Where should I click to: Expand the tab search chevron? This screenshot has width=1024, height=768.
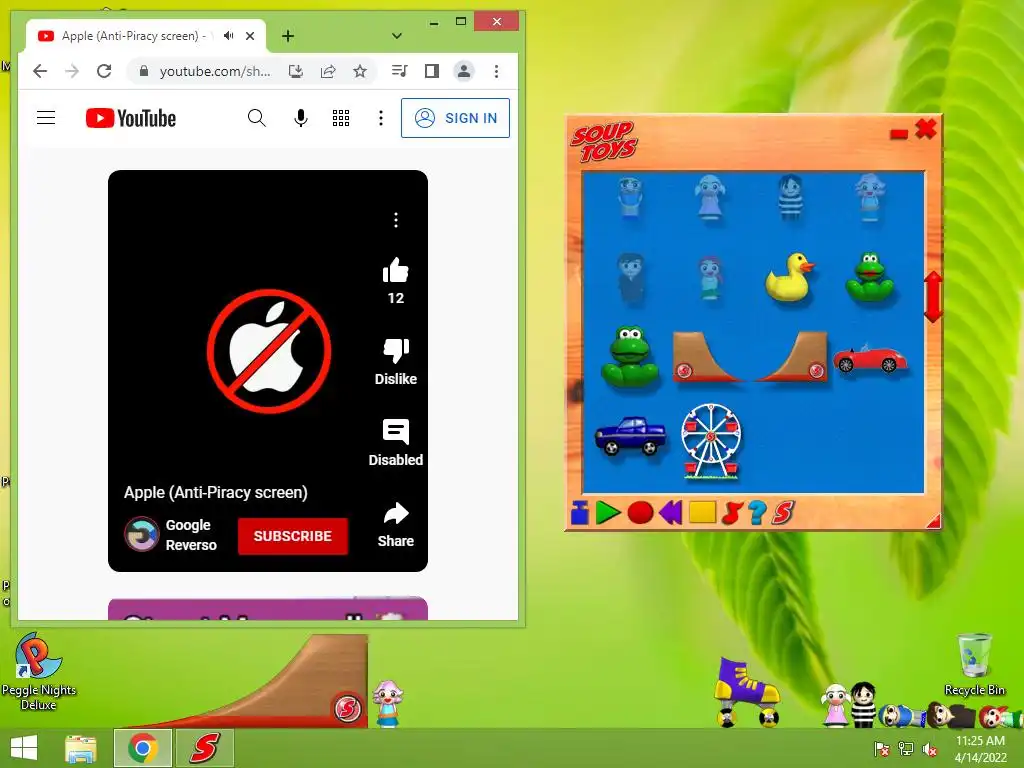[396, 36]
